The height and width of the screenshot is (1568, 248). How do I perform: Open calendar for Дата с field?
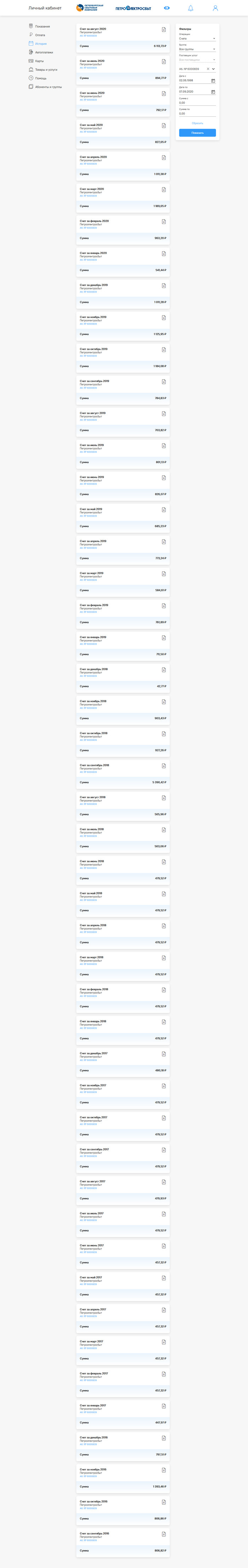(213, 81)
